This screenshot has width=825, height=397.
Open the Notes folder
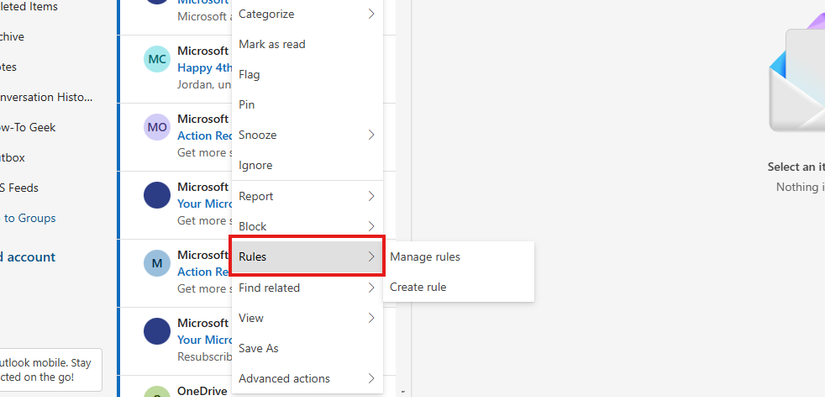[x=8, y=67]
